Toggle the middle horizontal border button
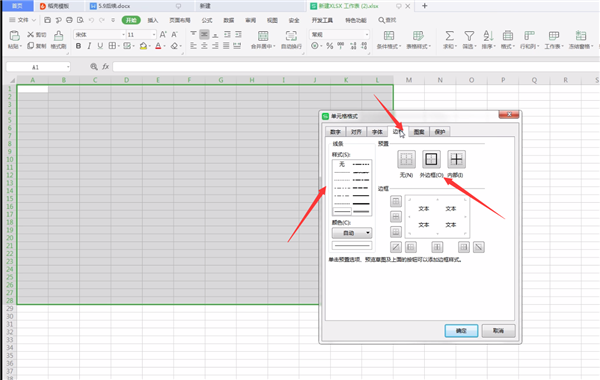The image size is (600, 380). point(396,217)
